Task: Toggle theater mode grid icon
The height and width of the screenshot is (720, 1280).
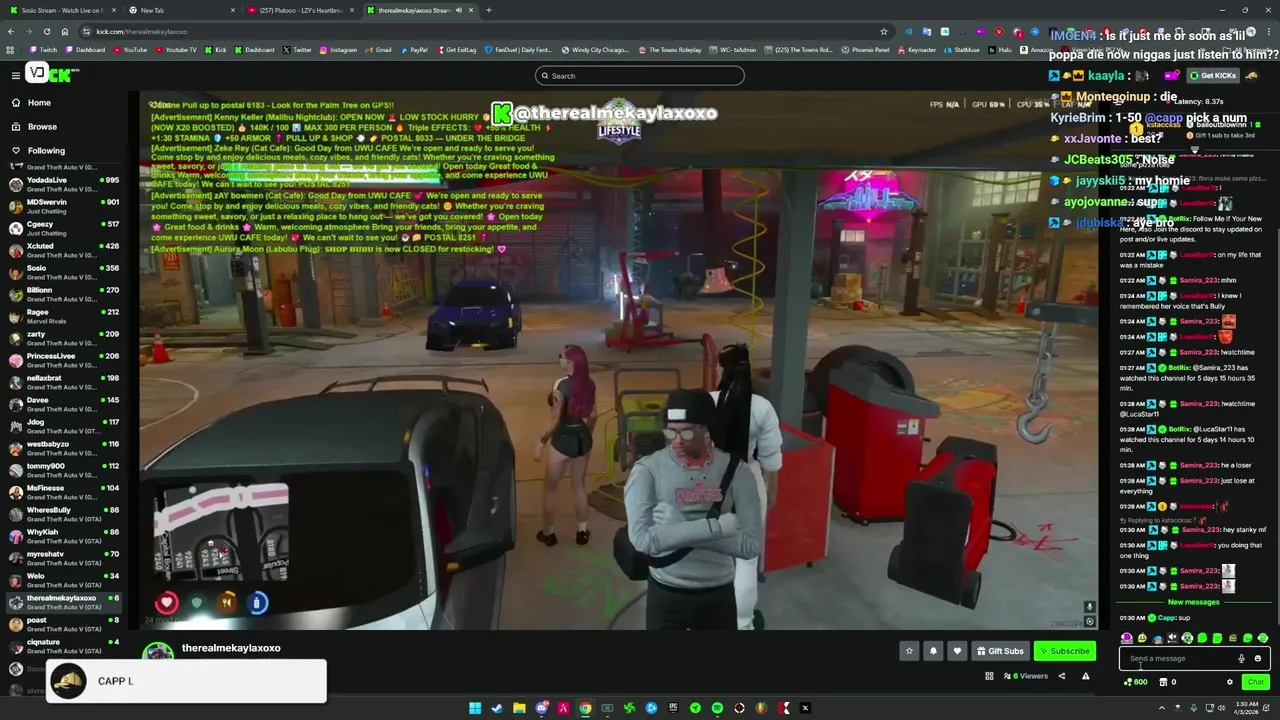Action: pyautogui.click(x=989, y=676)
